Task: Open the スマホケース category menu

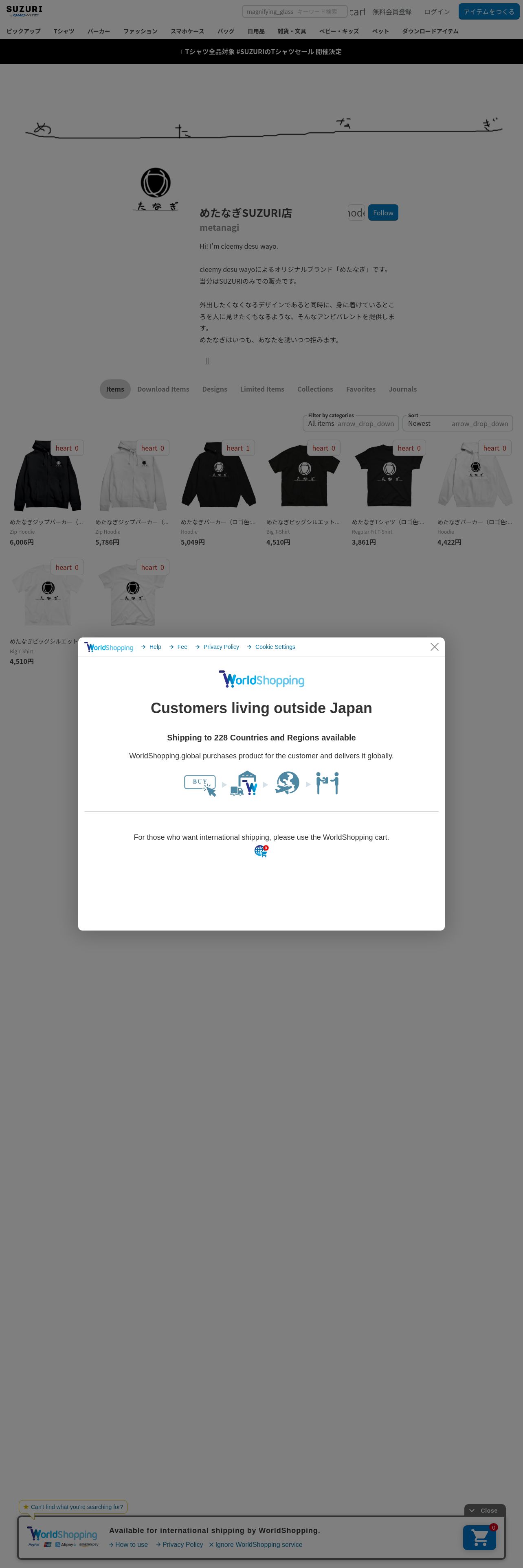Action: (x=187, y=31)
